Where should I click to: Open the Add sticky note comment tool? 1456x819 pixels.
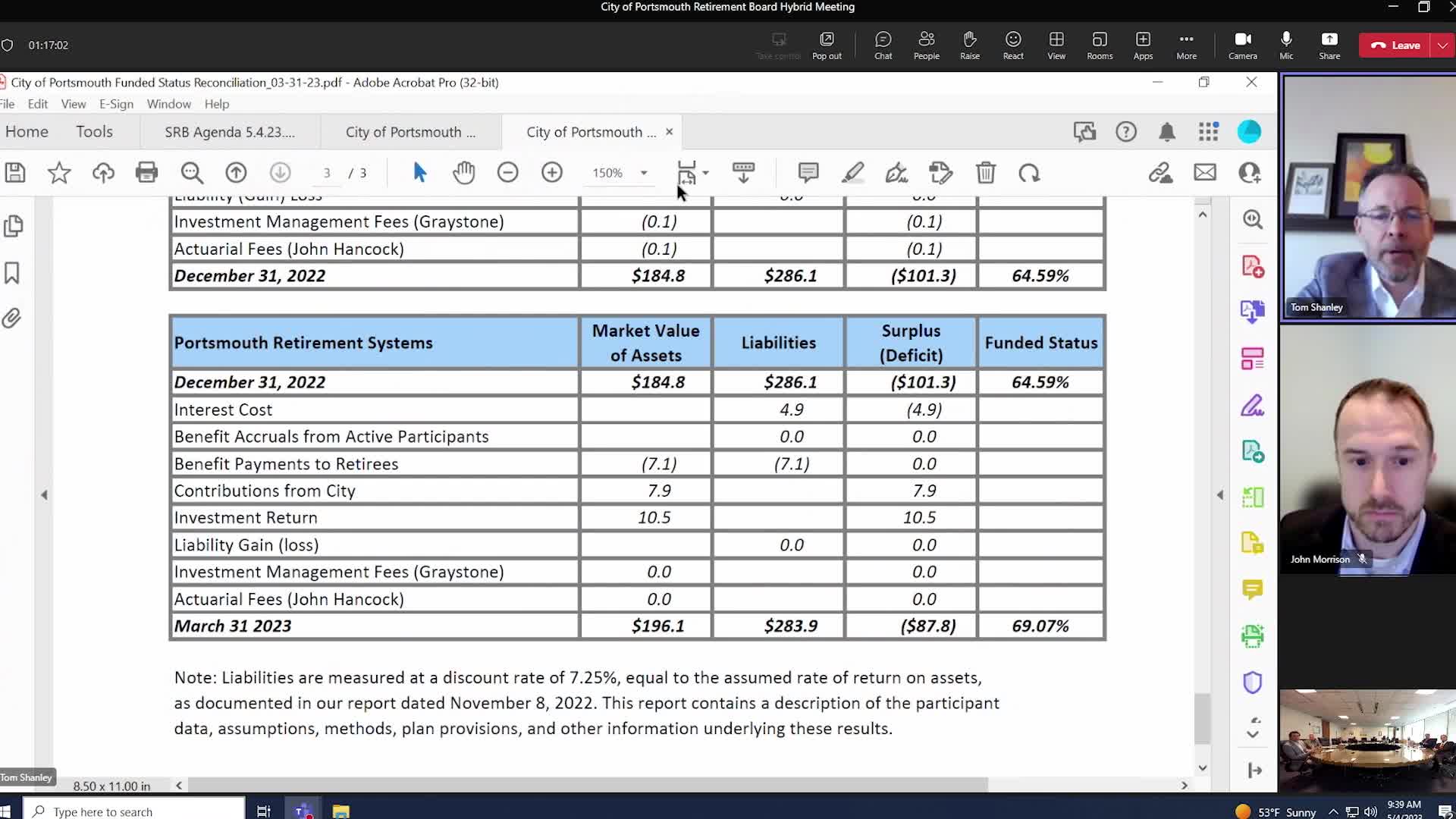click(808, 172)
